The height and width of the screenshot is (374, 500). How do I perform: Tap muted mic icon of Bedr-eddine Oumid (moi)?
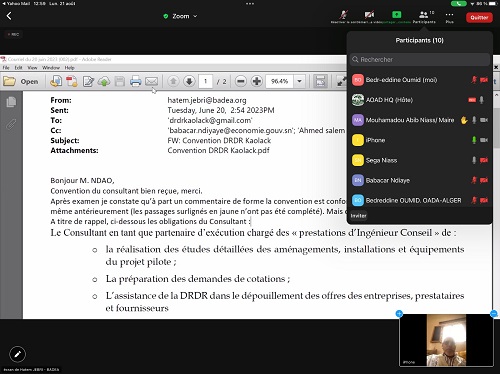474,80
